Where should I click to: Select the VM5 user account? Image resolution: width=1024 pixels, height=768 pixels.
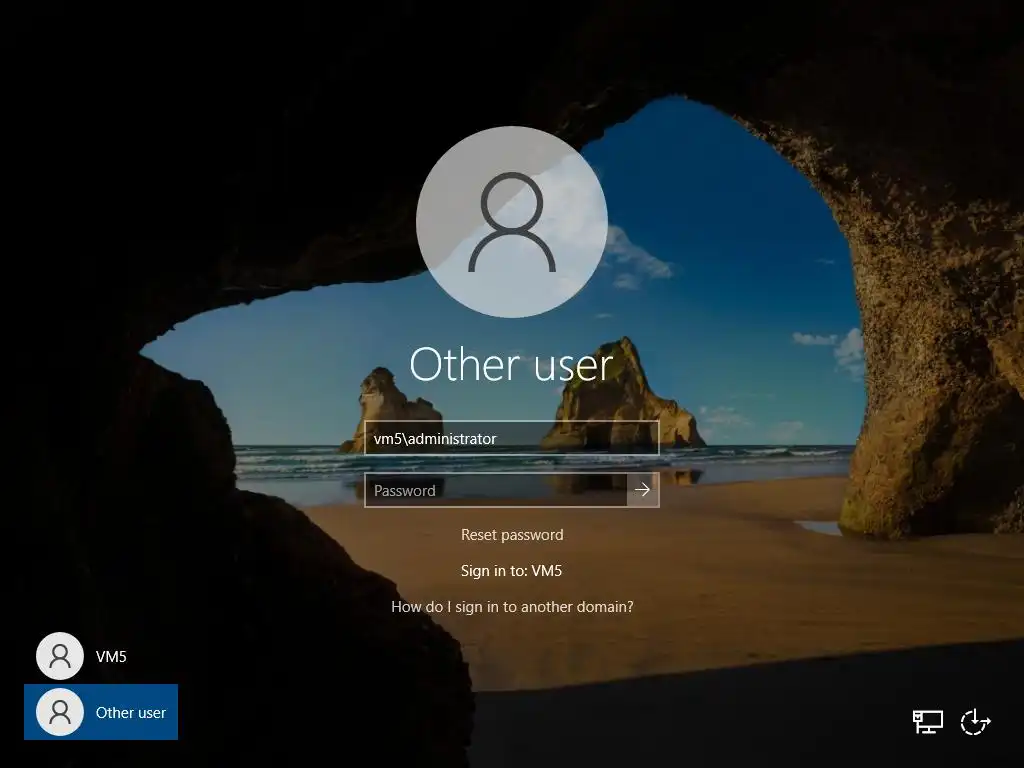tap(101, 656)
